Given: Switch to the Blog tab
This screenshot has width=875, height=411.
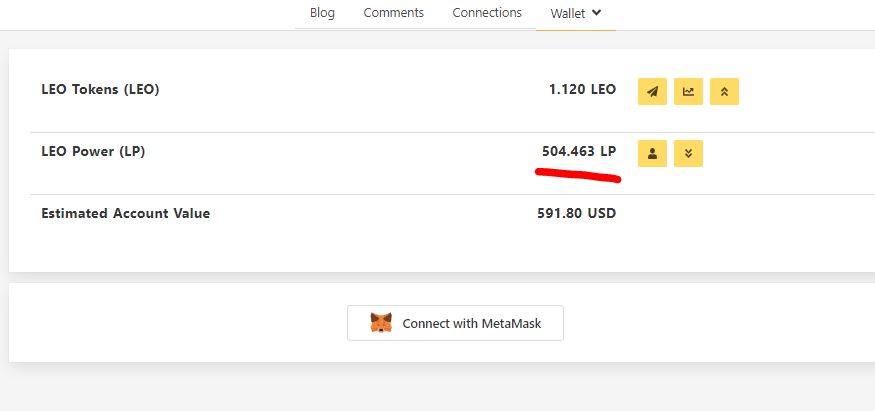Looking at the screenshot, I should tap(323, 12).
